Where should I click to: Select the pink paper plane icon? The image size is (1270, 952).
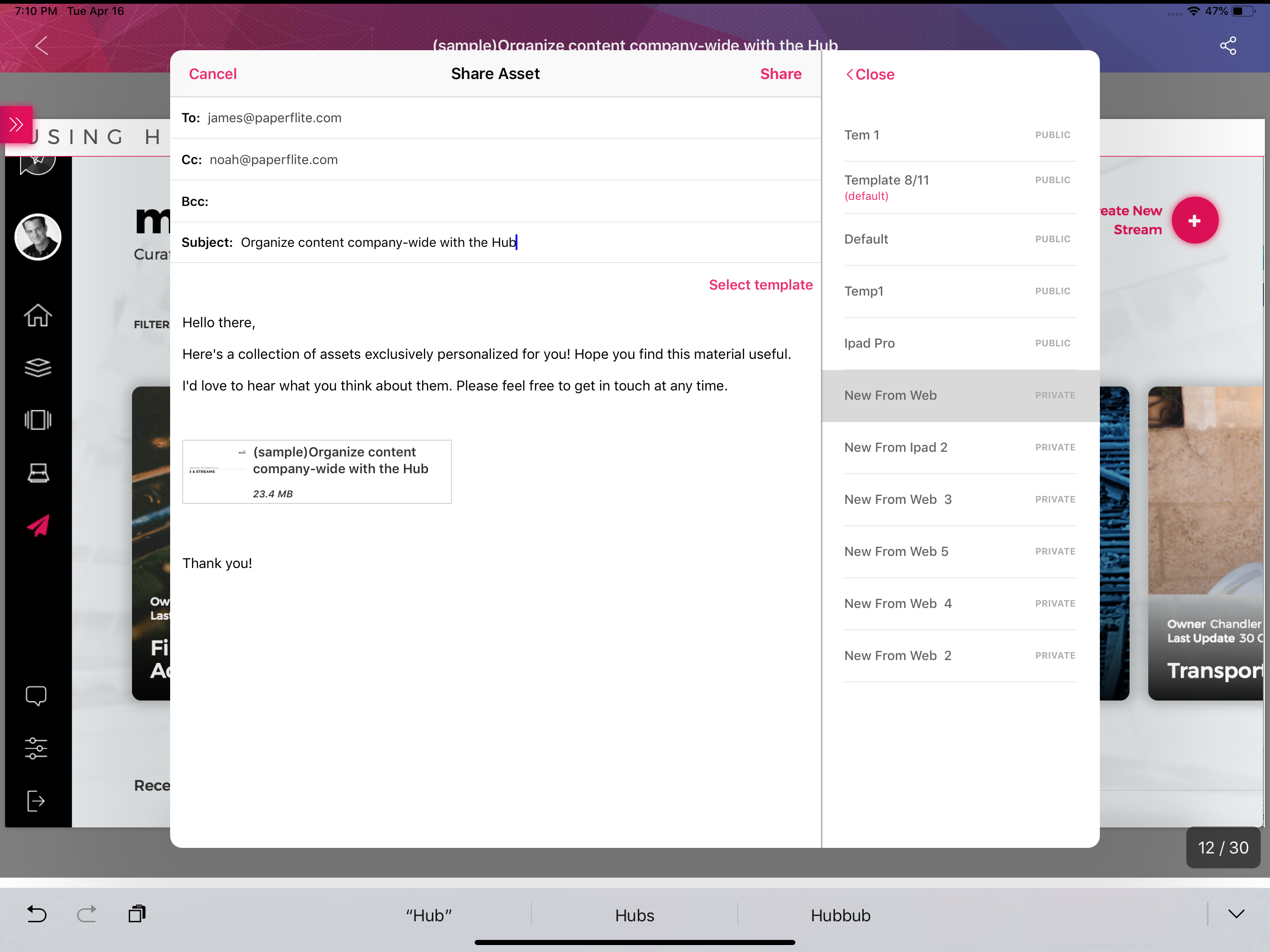coord(38,525)
